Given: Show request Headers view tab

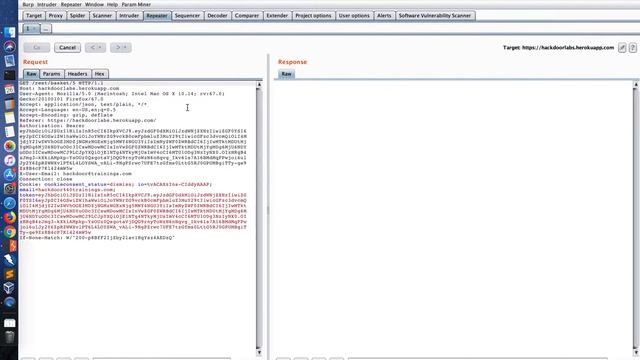Looking at the screenshot, I should tap(77, 74).
